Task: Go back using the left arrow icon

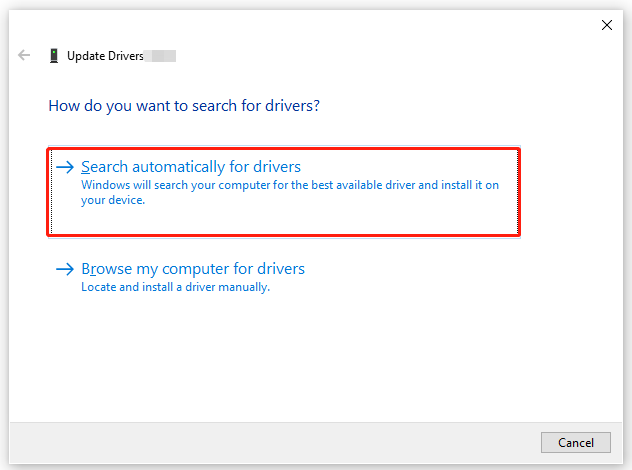Action: [24, 55]
